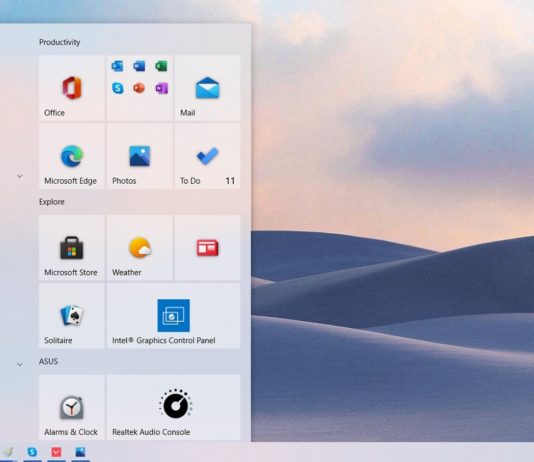Viewport: 534px width, 462px height.
Task: Open the Microsoft Store tile
Action: [x=72, y=248]
